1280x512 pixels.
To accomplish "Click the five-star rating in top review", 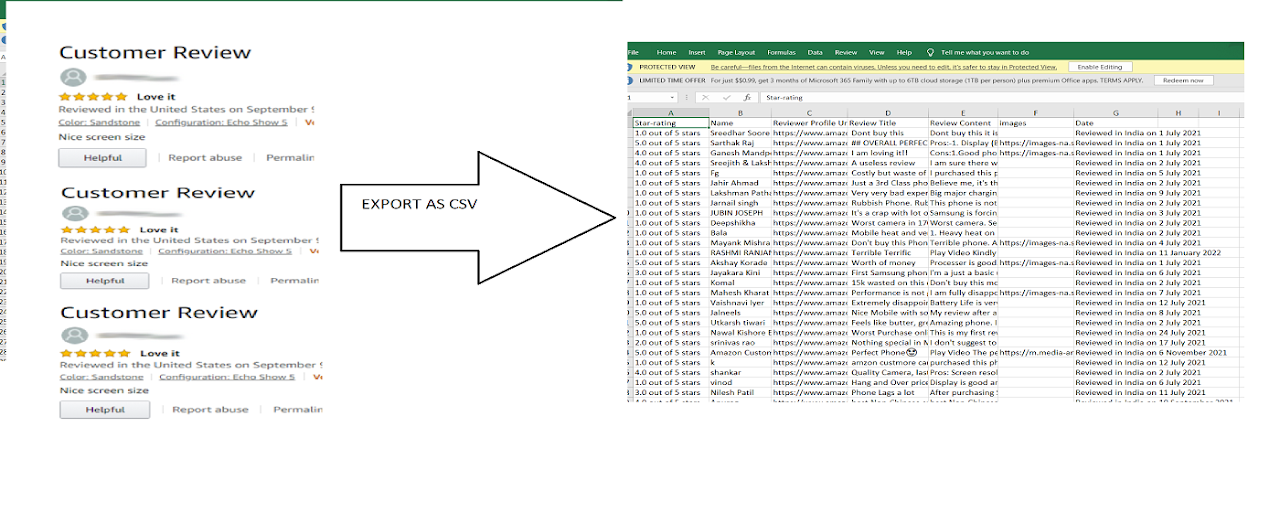I will [93, 97].
